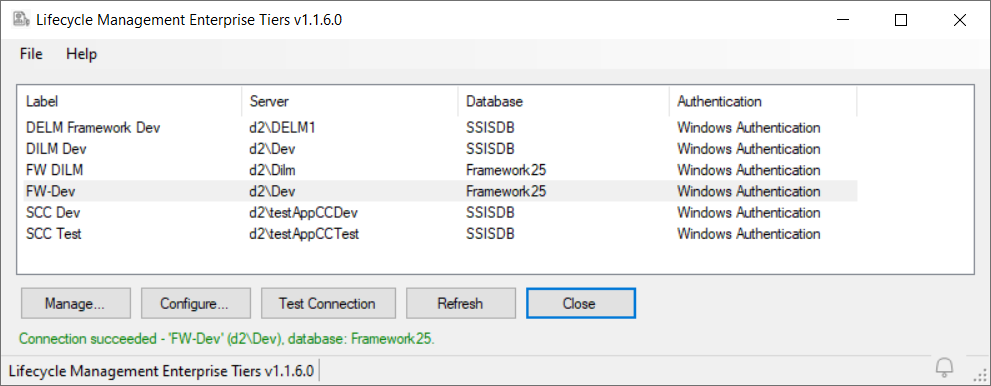Click server cell d2\DELM1

pos(282,128)
